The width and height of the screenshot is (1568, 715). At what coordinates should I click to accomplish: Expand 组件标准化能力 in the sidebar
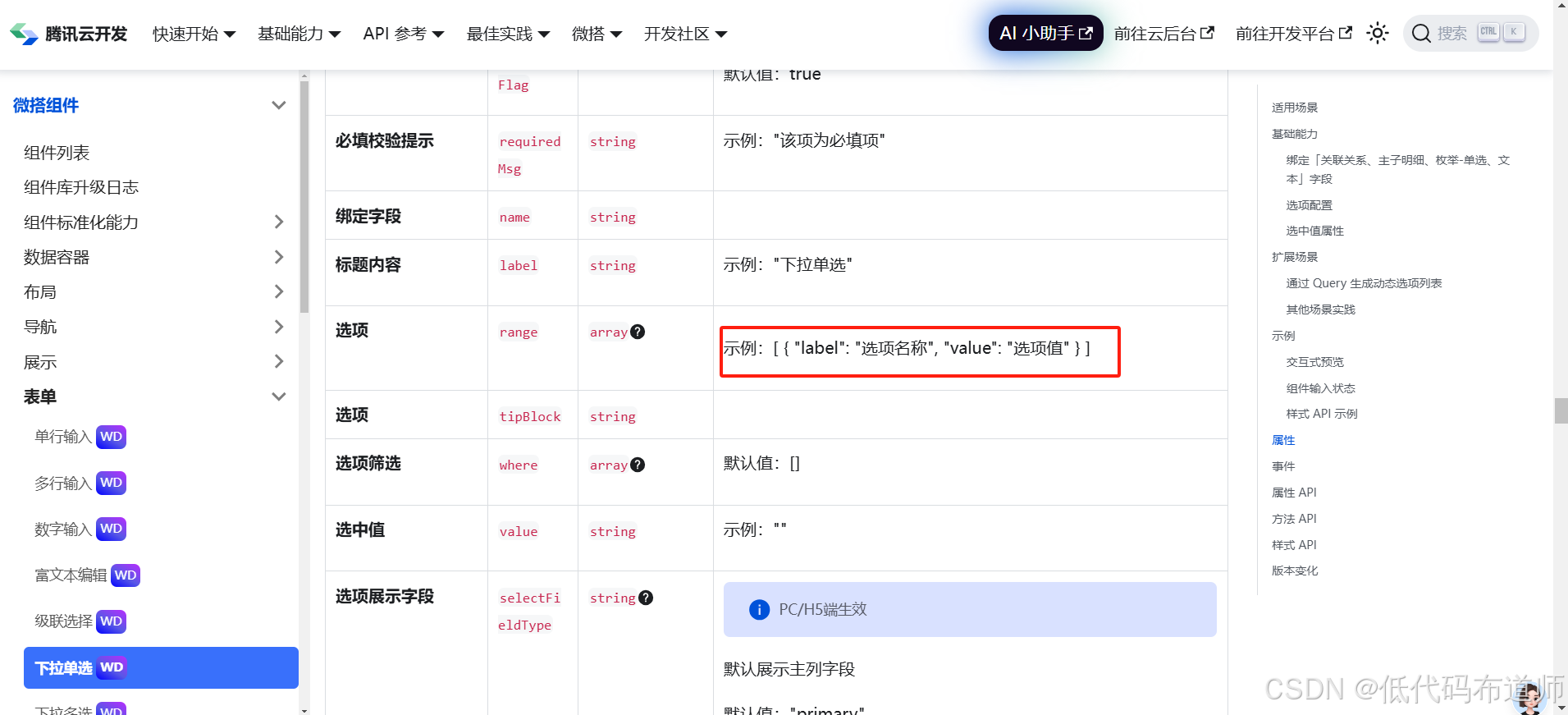278,222
